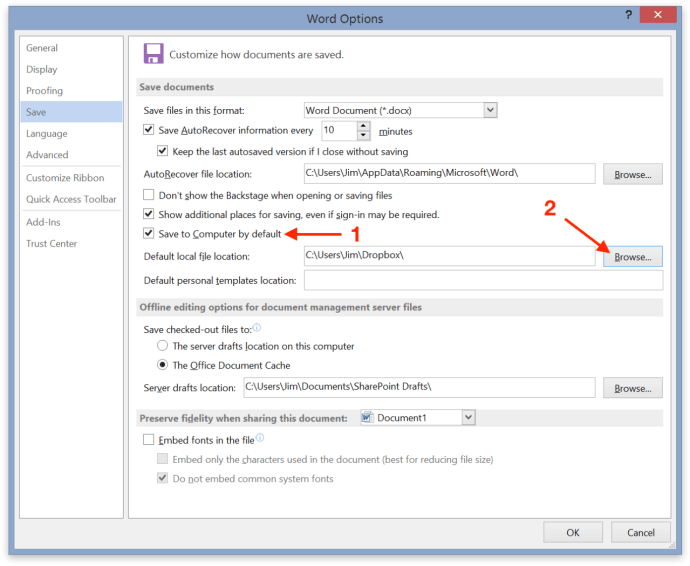
Task: Click the AutoRecover minutes number field
Action: tap(339, 130)
